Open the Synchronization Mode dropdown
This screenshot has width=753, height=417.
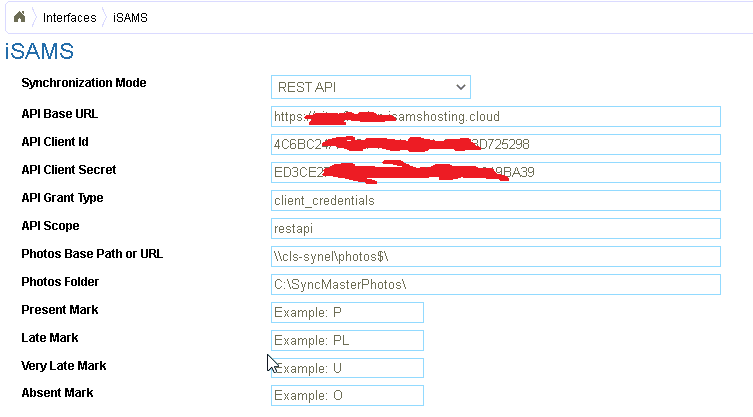(x=371, y=87)
